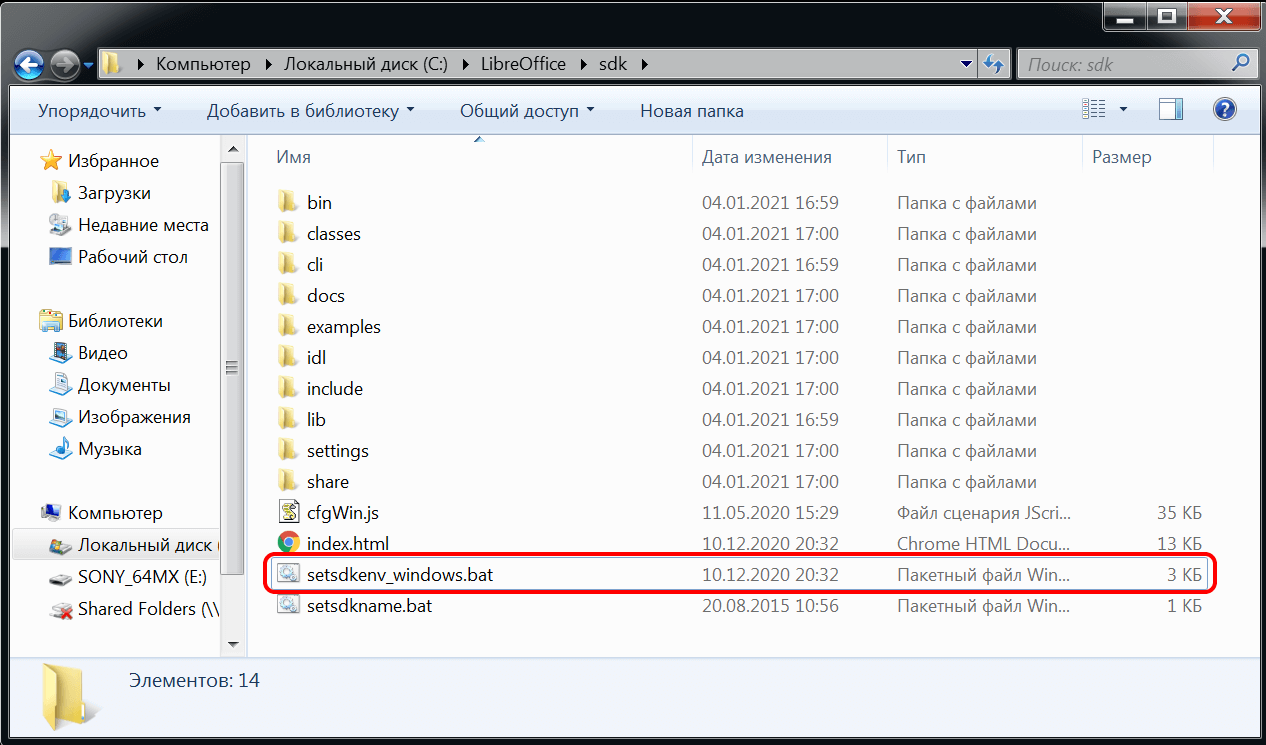Open the Добавить в библиотеку menu

click(310, 111)
